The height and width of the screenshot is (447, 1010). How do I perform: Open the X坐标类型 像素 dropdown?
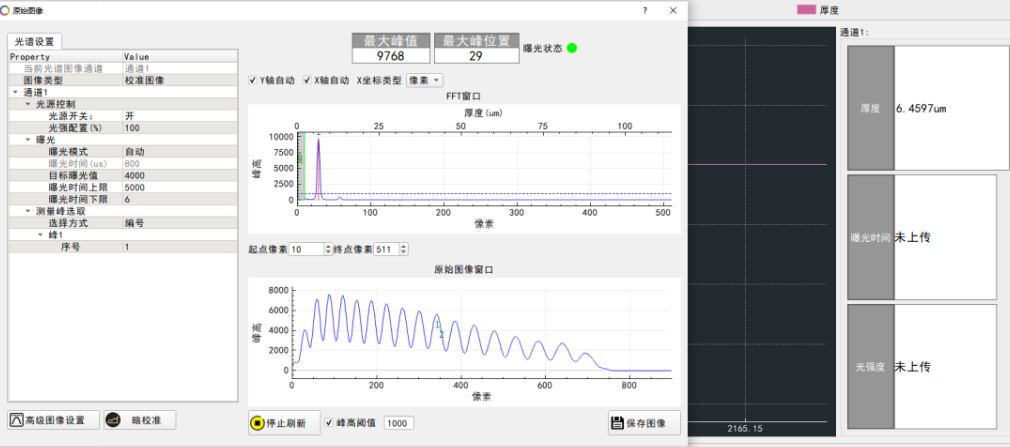pos(425,80)
